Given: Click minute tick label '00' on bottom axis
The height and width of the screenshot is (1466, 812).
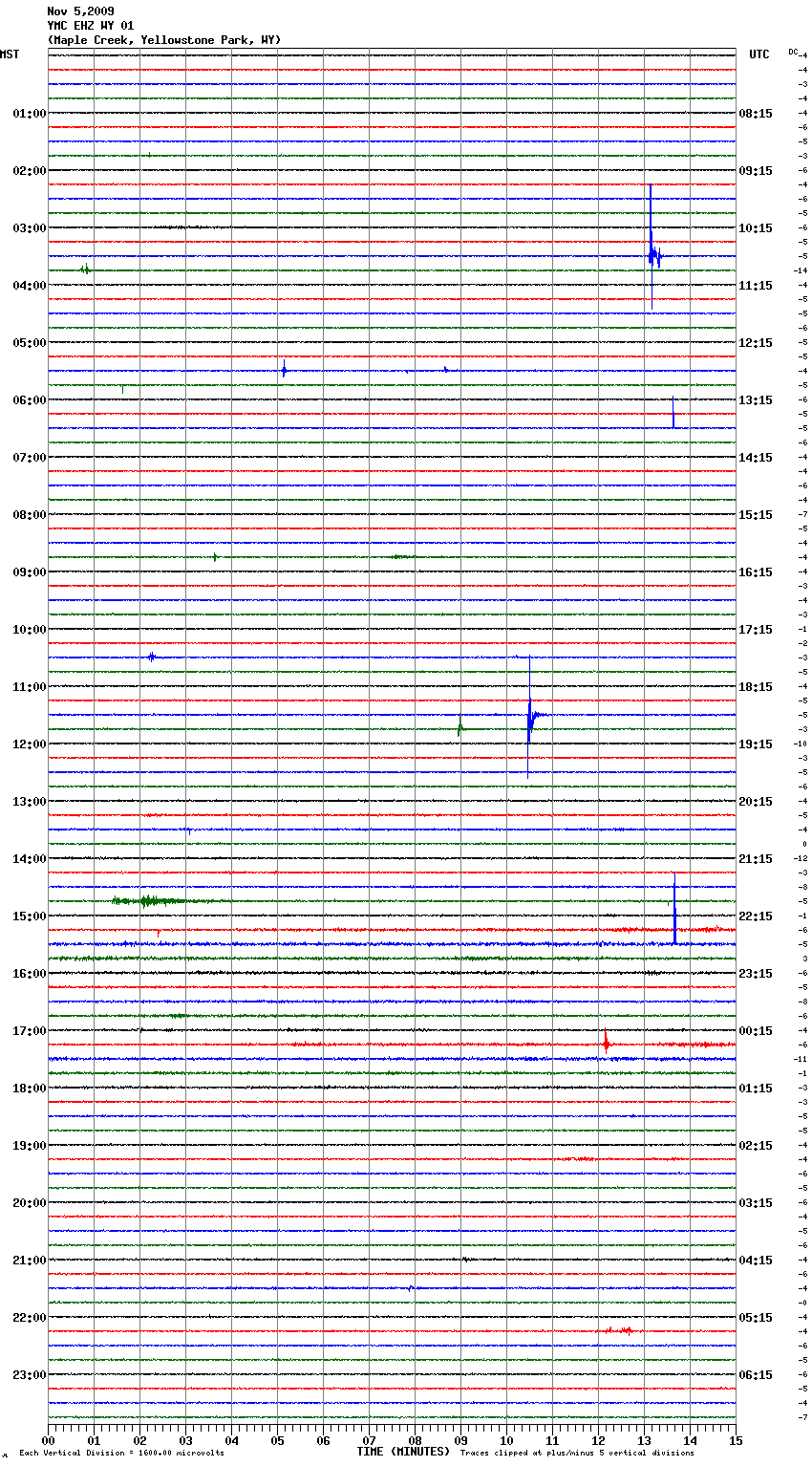Looking at the screenshot, I should click(x=49, y=1440).
